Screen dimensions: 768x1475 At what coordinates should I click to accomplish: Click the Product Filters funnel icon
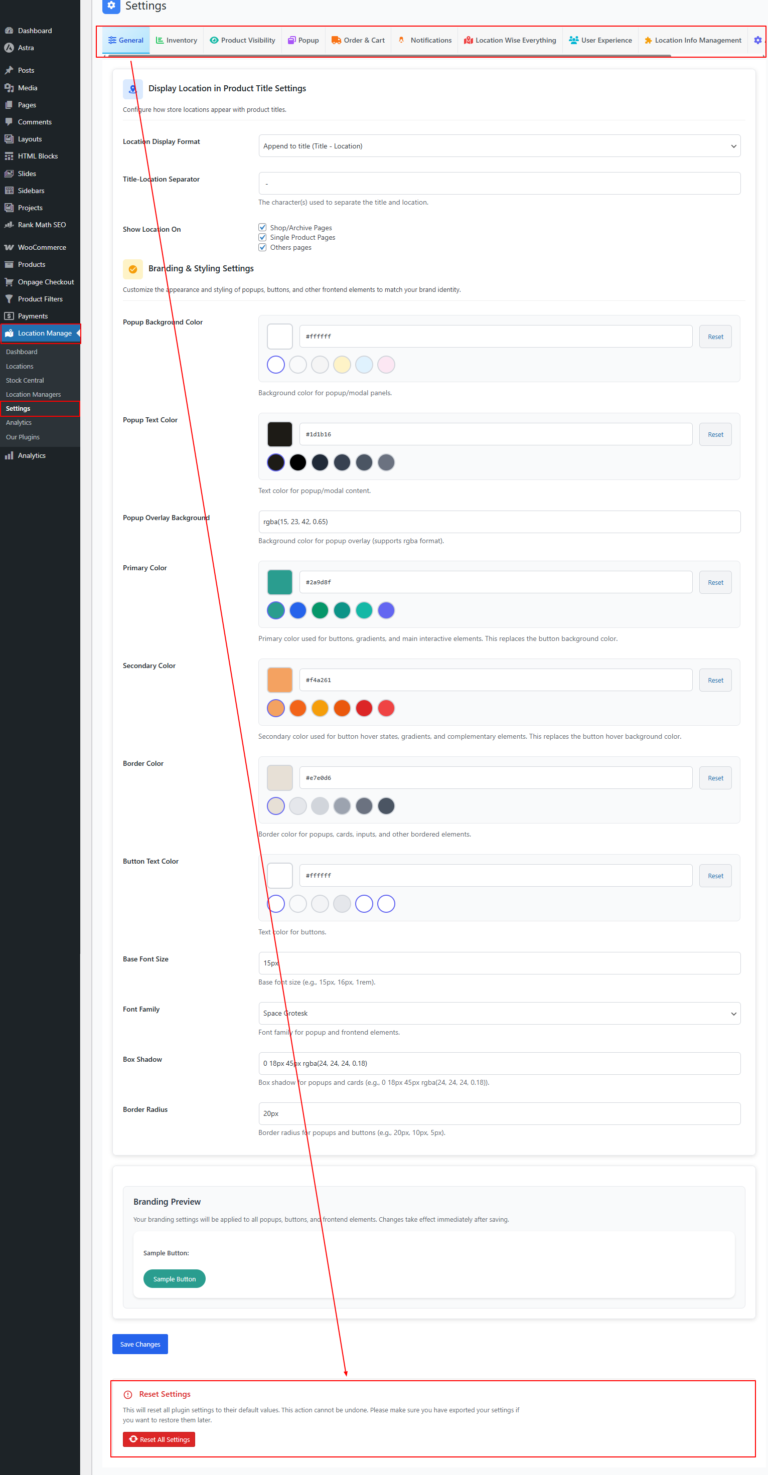tap(9, 299)
